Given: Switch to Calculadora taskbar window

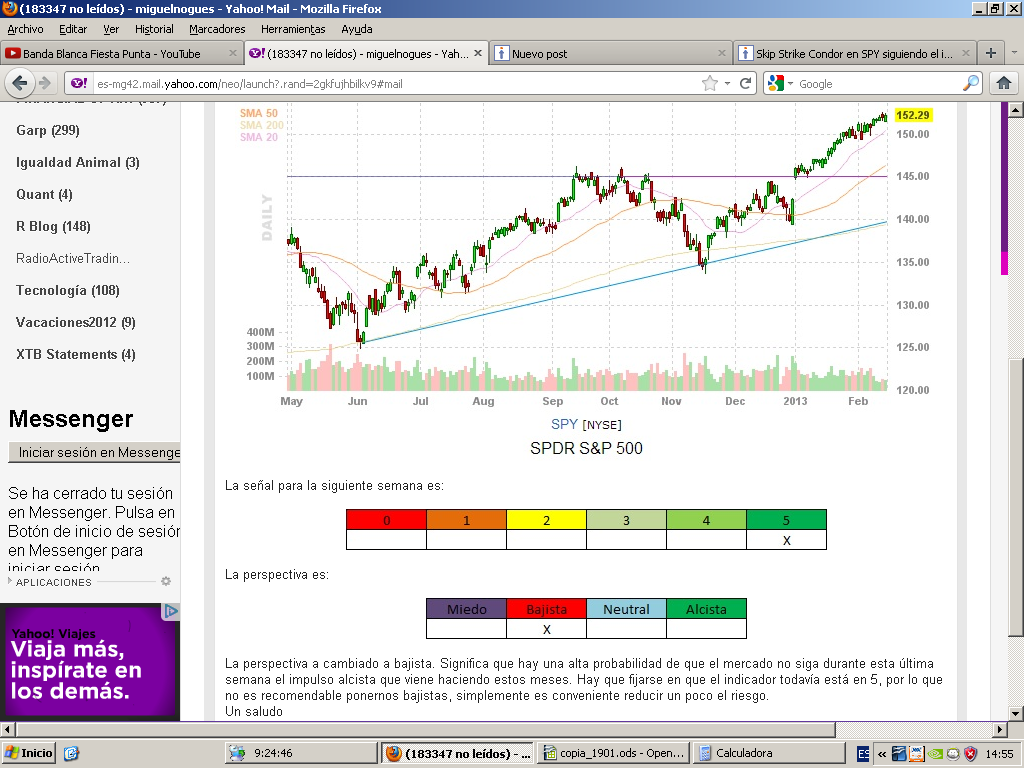Looking at the screenshot, I should (769, 753).
